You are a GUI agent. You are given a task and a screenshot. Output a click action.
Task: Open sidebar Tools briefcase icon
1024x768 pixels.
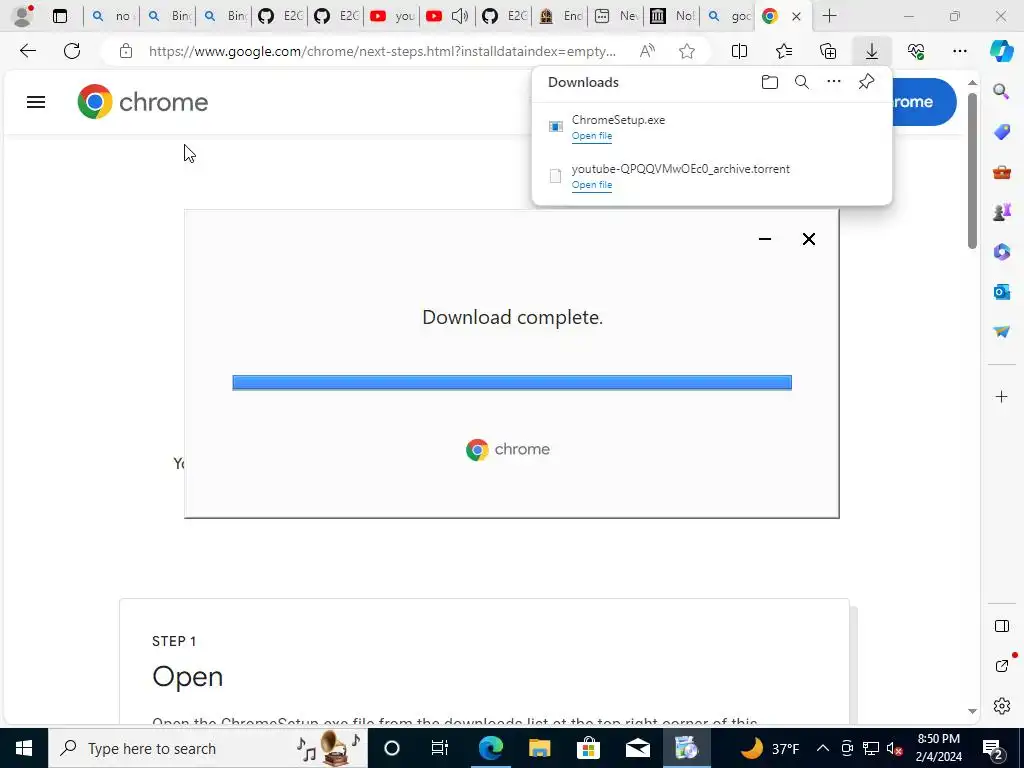tap(1001, 172)
